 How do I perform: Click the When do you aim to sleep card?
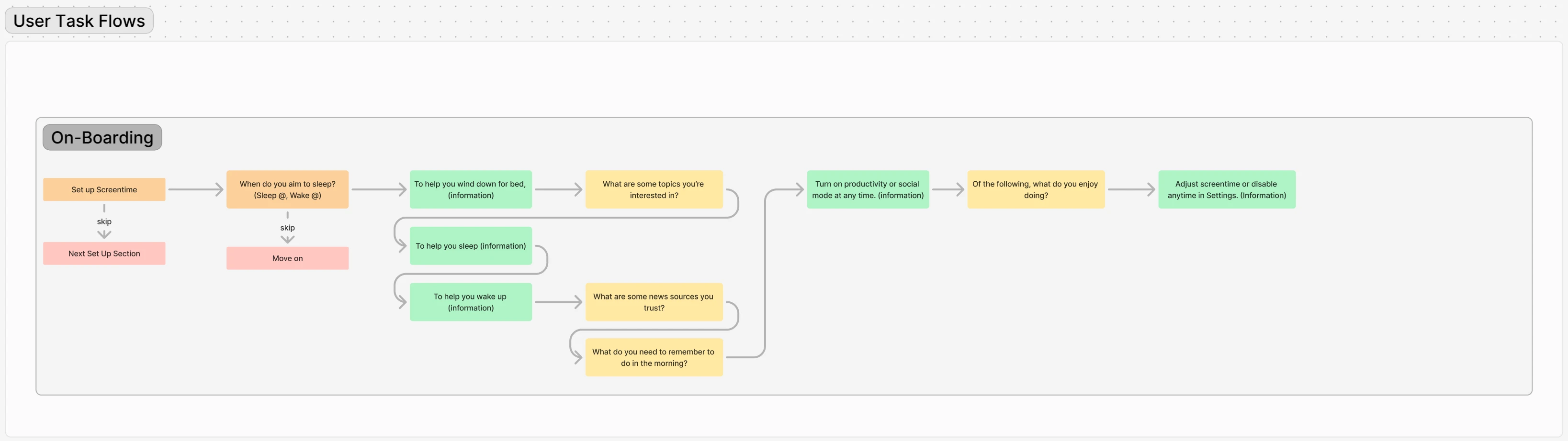pos(287,190)
